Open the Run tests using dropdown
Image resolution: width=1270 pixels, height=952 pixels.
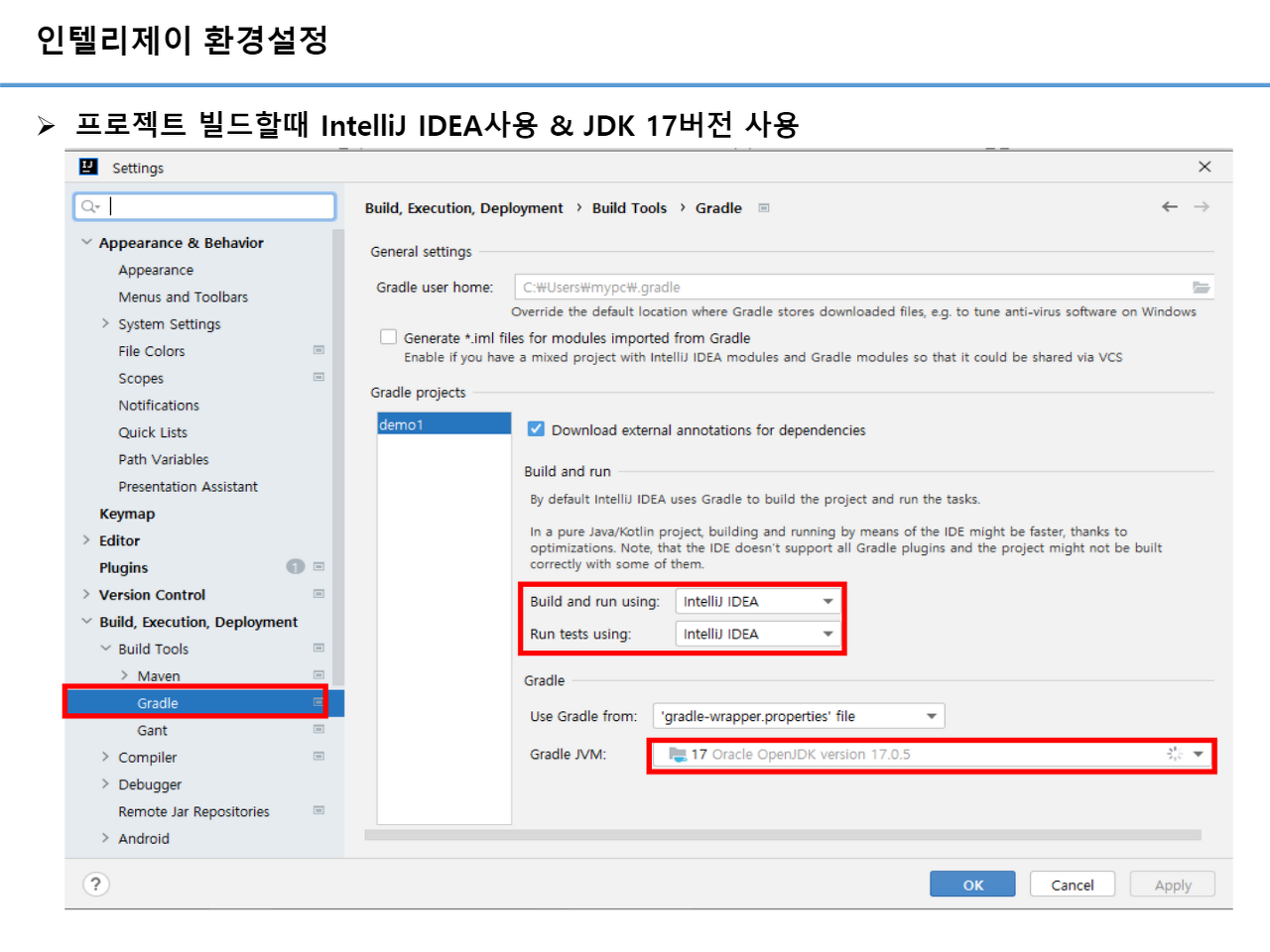click(x=758, y=634)
